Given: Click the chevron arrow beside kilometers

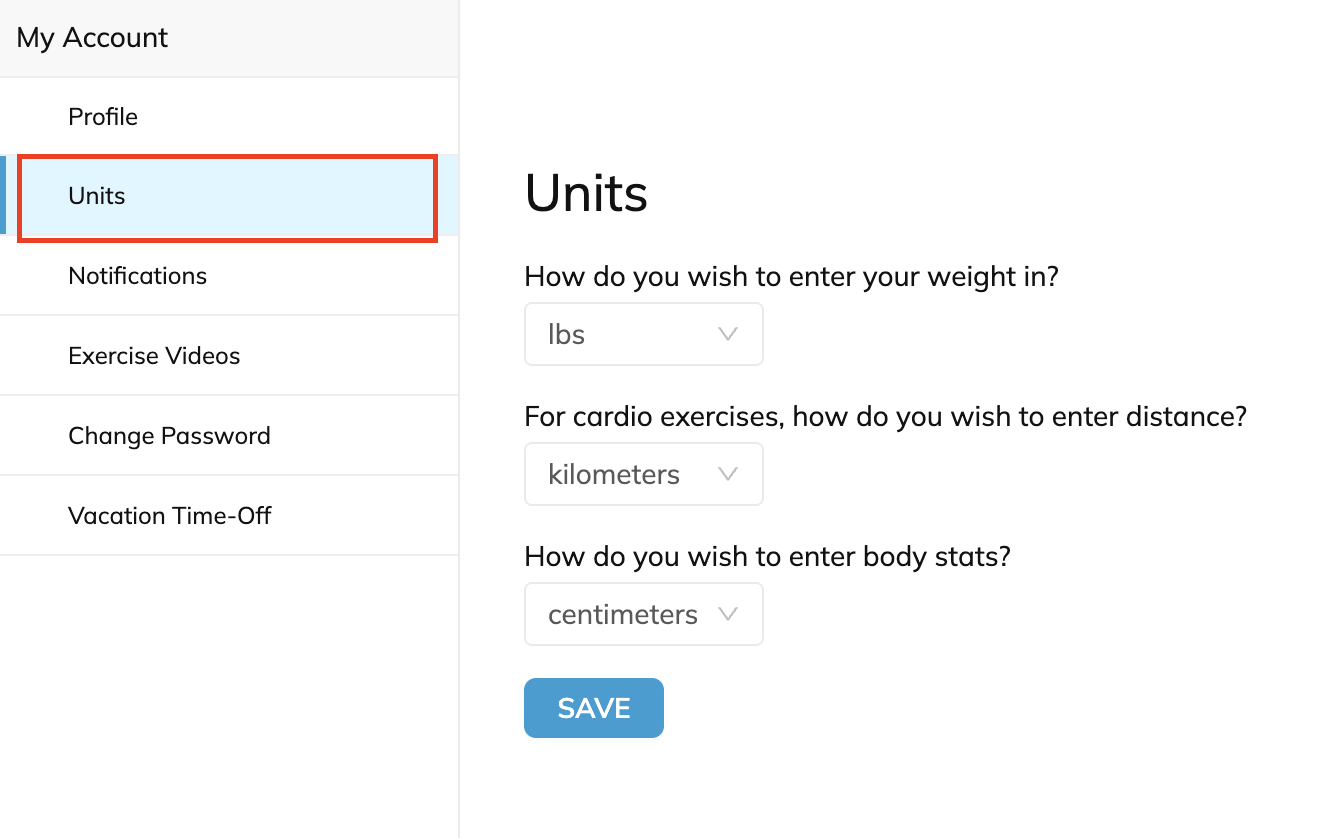Looking at the screenshot, I should click(728, 474).
